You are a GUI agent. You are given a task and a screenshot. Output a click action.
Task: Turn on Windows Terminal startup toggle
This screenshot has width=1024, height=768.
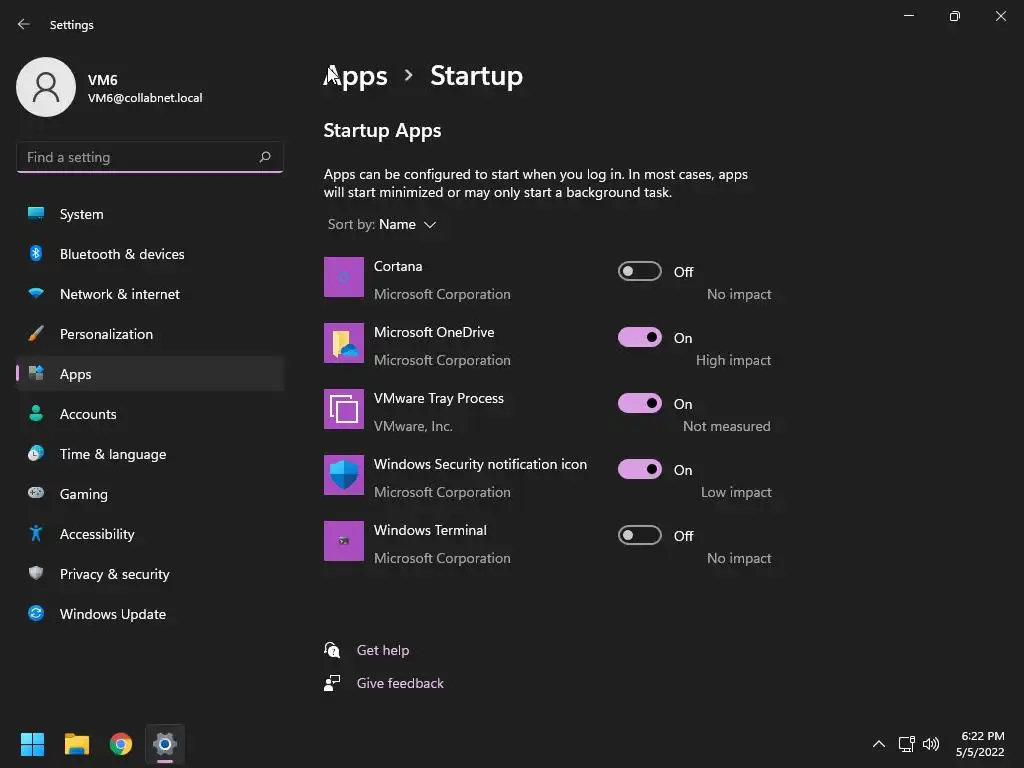coord(640,535)
